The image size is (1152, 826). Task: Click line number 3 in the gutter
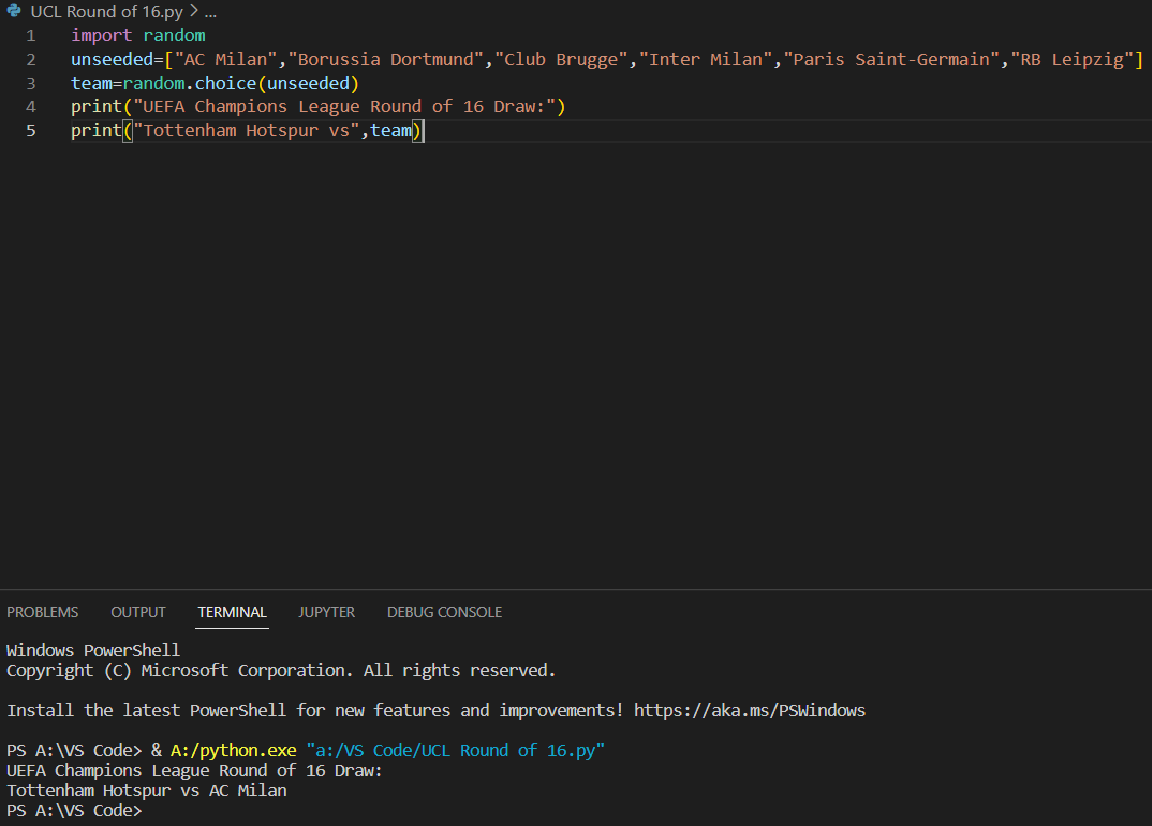click(31, 83)
